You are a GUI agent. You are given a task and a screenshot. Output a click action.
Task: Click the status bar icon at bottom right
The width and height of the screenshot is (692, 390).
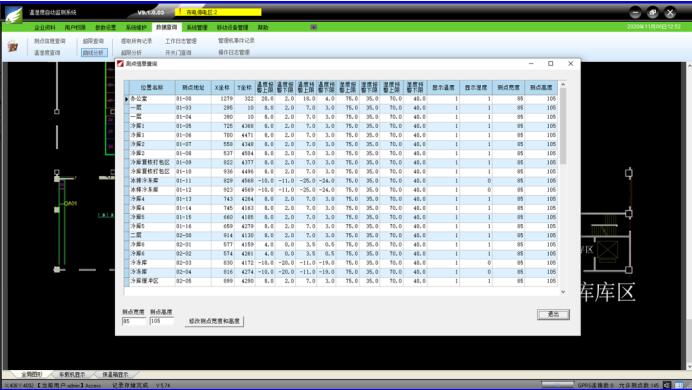click(678, 385)
